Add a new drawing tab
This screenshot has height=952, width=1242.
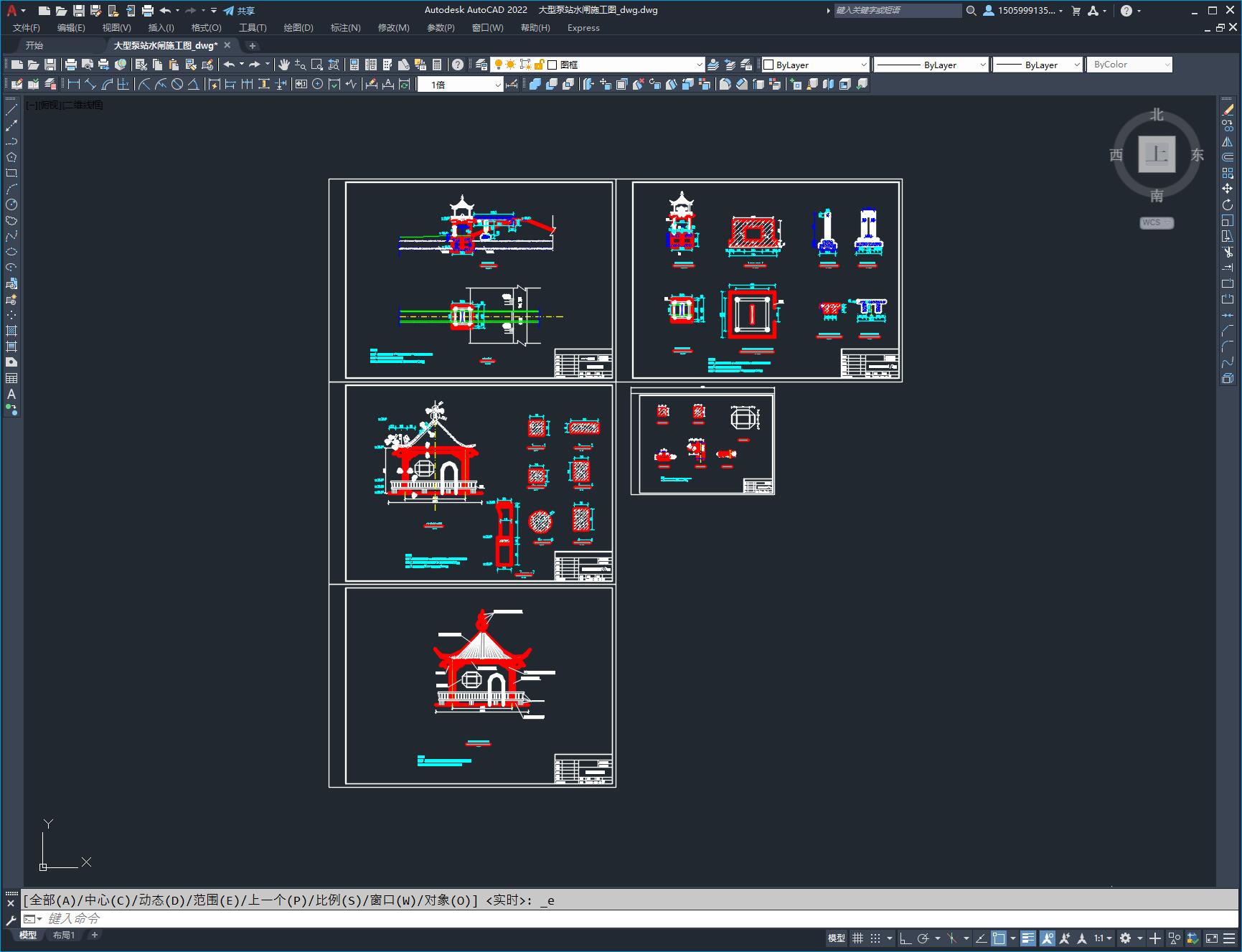point(252,45)
